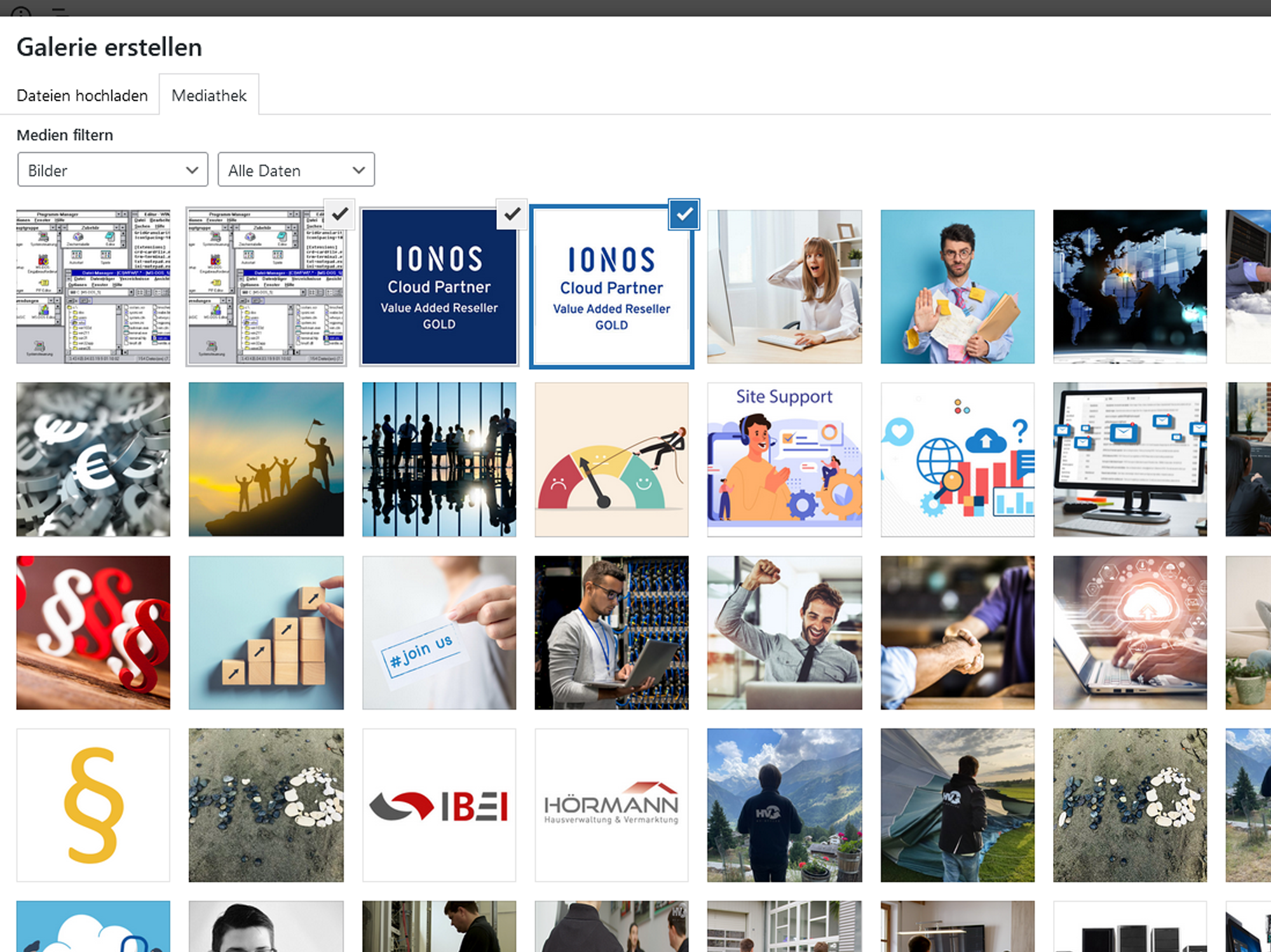1271x952 pixels.
Task: Select the surprised woman at computer image
Action: (784, 287)
